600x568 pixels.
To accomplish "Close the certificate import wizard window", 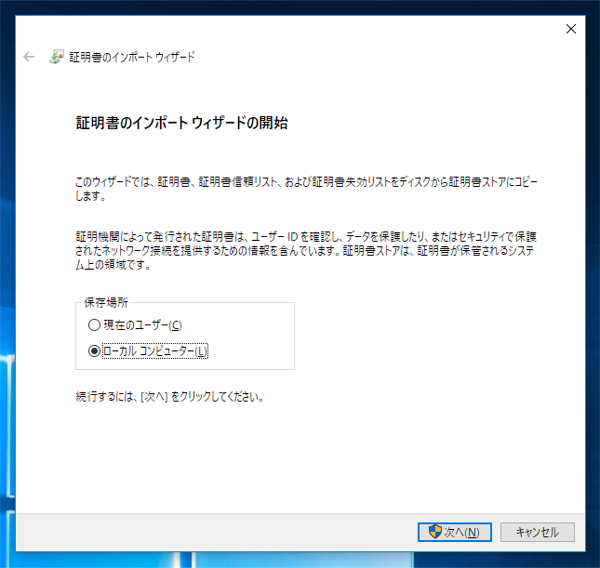I will (571, 29).
